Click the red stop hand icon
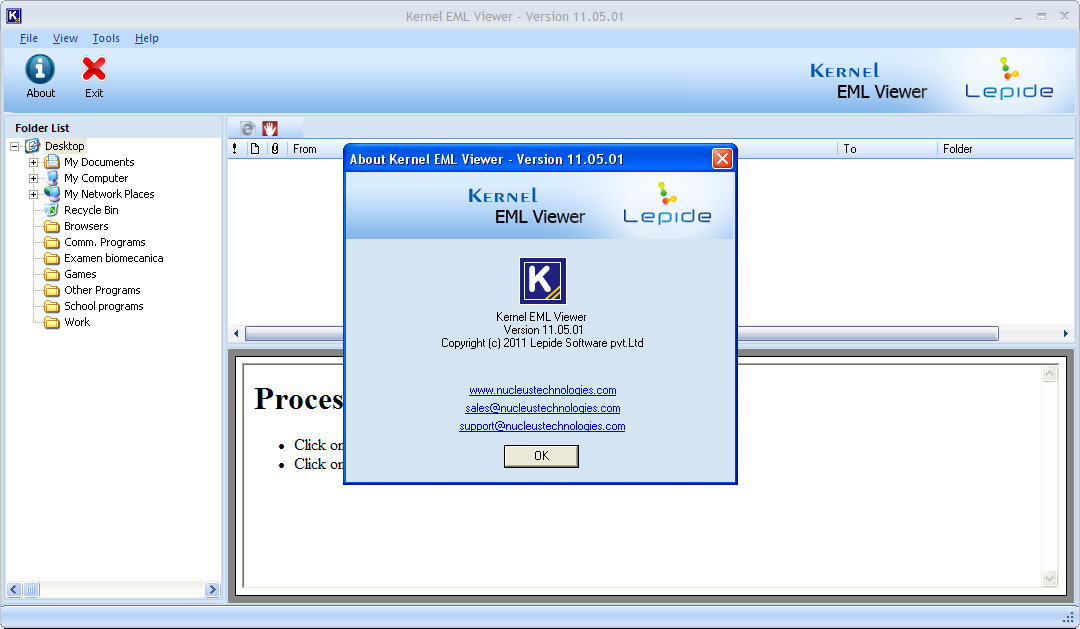 click(270, 128)
